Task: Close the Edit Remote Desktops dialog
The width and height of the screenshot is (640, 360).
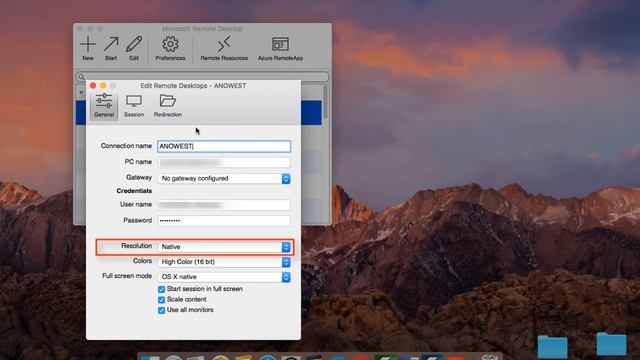Action: [x=93, y=85]
